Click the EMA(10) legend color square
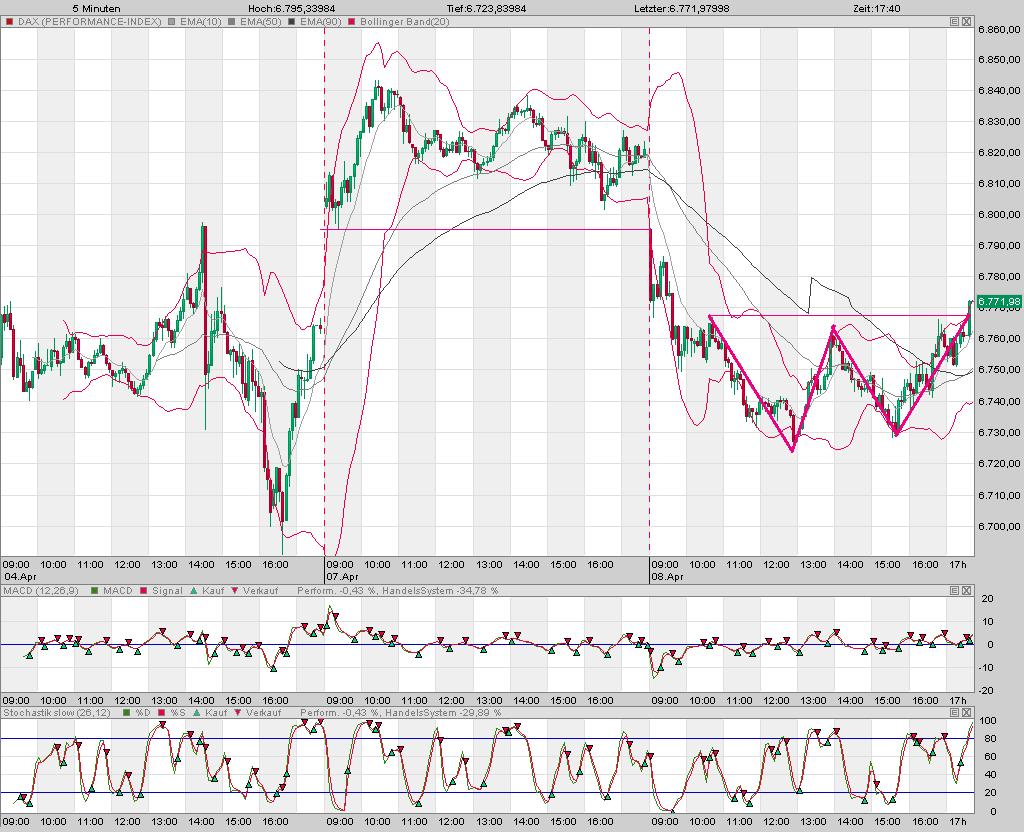1024x832 pixels. (x=172, y=22)
